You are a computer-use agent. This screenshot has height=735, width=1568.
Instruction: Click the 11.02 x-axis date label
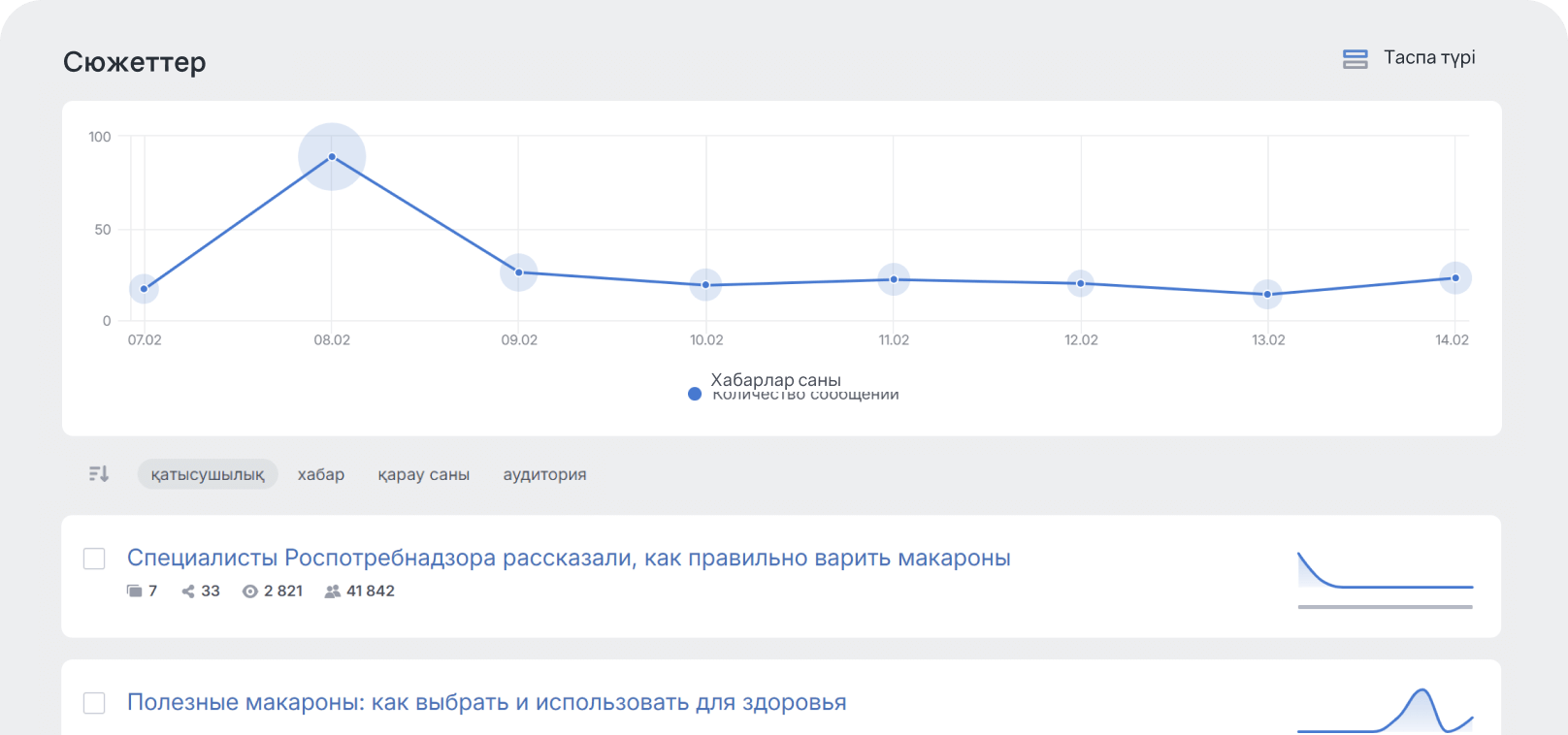click(894, 340)
